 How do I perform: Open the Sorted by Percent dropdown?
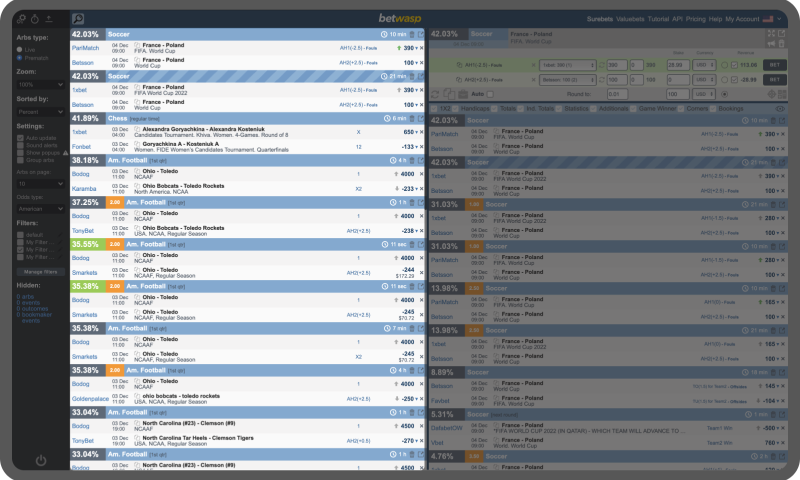(x=41, y=112)
